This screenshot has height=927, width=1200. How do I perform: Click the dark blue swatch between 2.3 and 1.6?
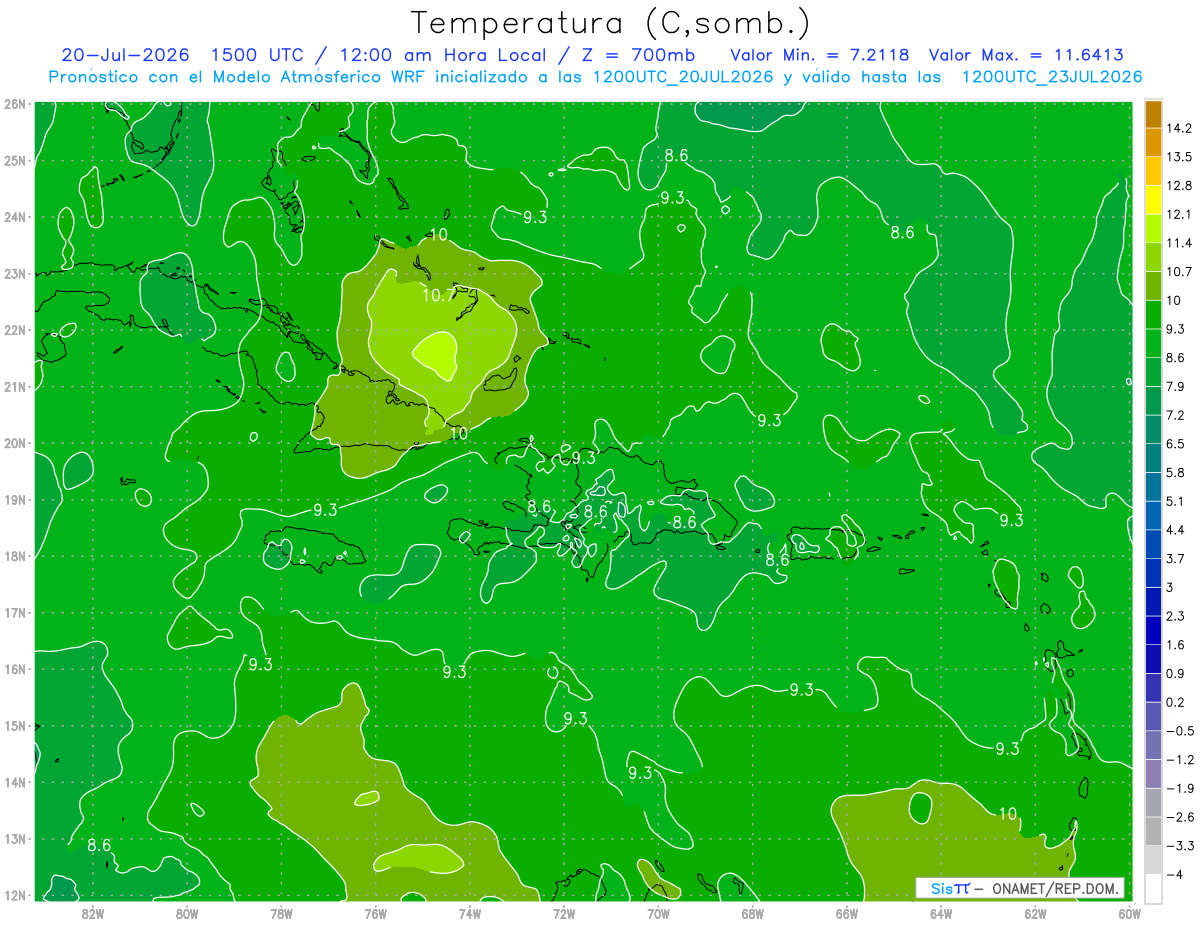coord(1153,629)
